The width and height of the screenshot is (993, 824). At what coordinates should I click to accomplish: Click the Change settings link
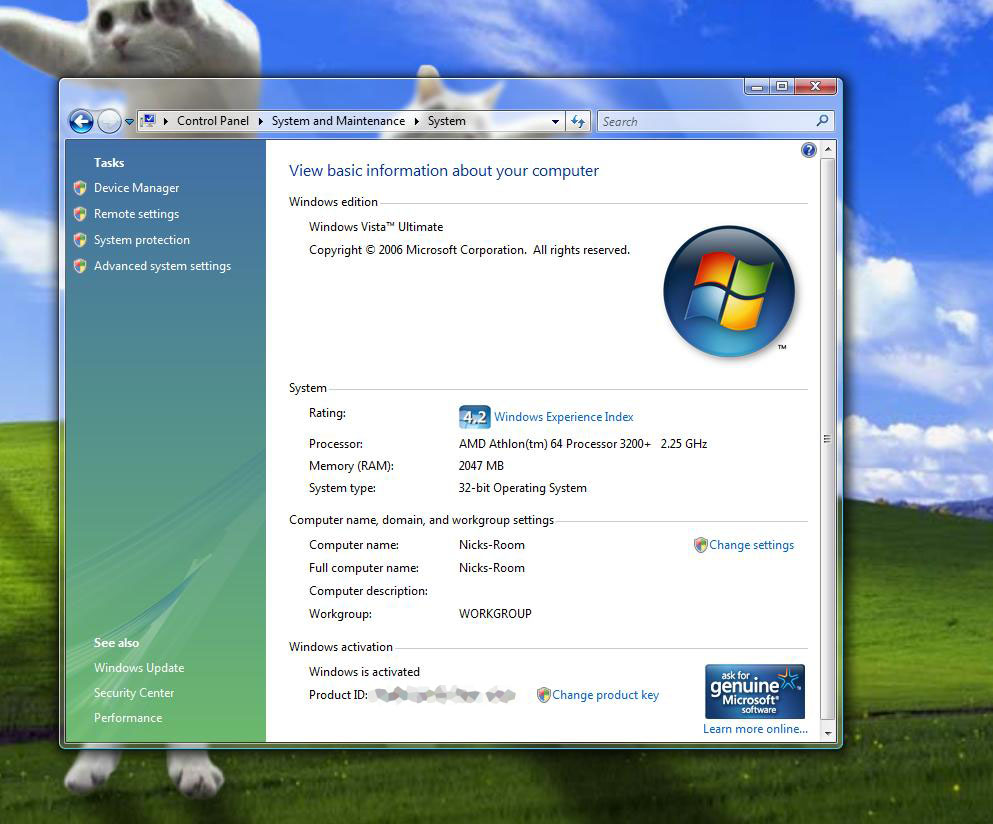point(751,545)
